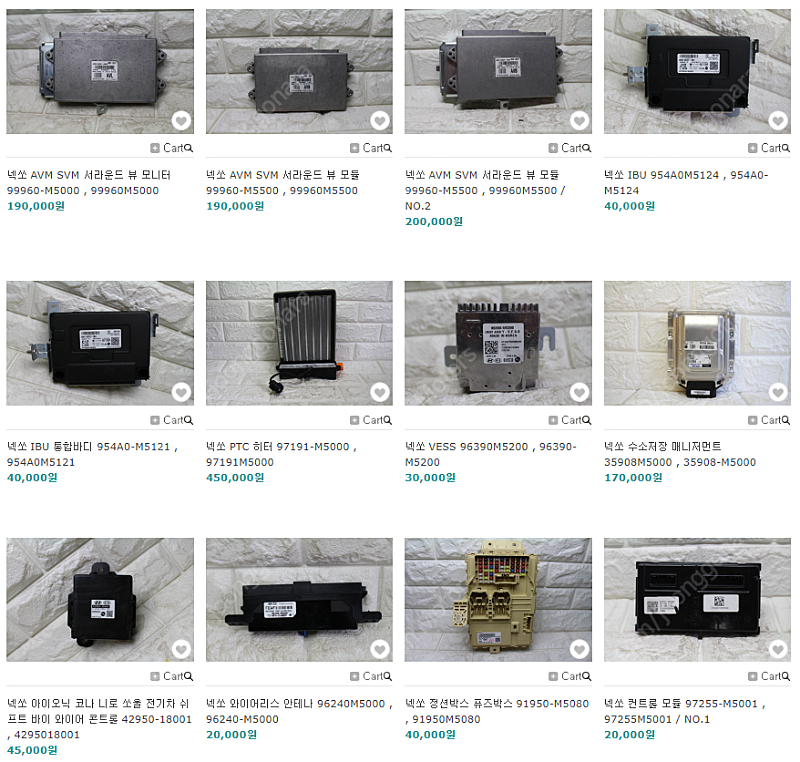Click cart plus icon under 99960-M5500 NO.2 module
Viewport: 800px width, 762px height.
(x=553, y=148)
